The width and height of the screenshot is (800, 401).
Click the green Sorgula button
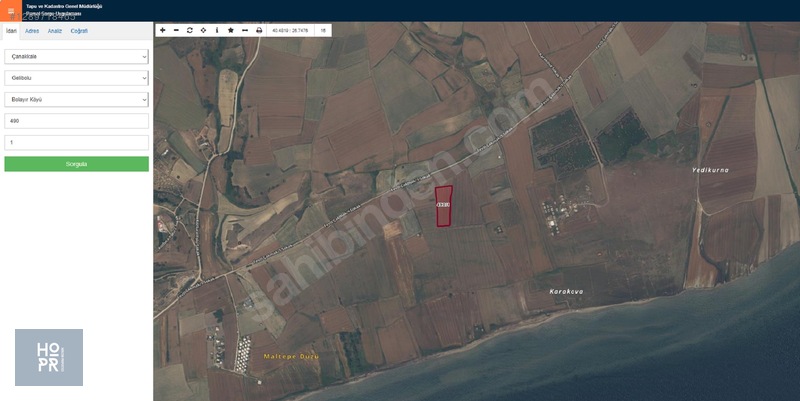[x=77, y=164]
